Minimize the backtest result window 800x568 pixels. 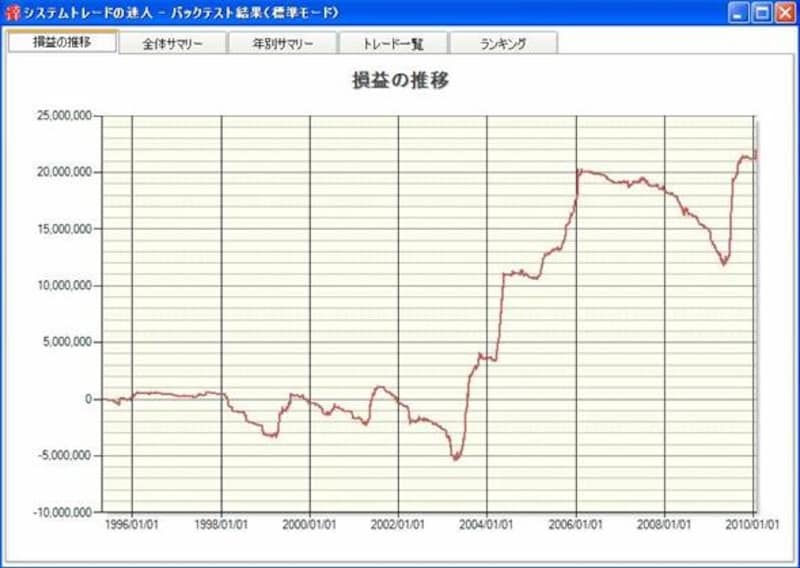click(x=738, y=13)
